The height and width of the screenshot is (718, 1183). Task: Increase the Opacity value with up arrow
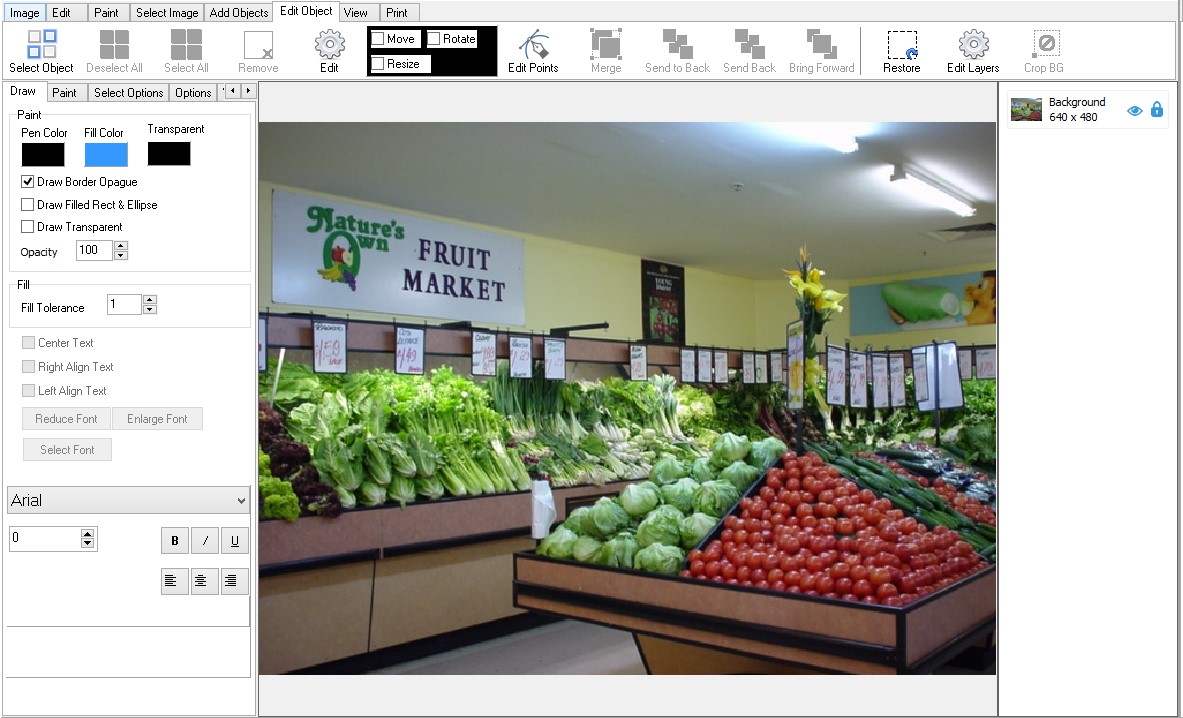click(x=121, y=245)
